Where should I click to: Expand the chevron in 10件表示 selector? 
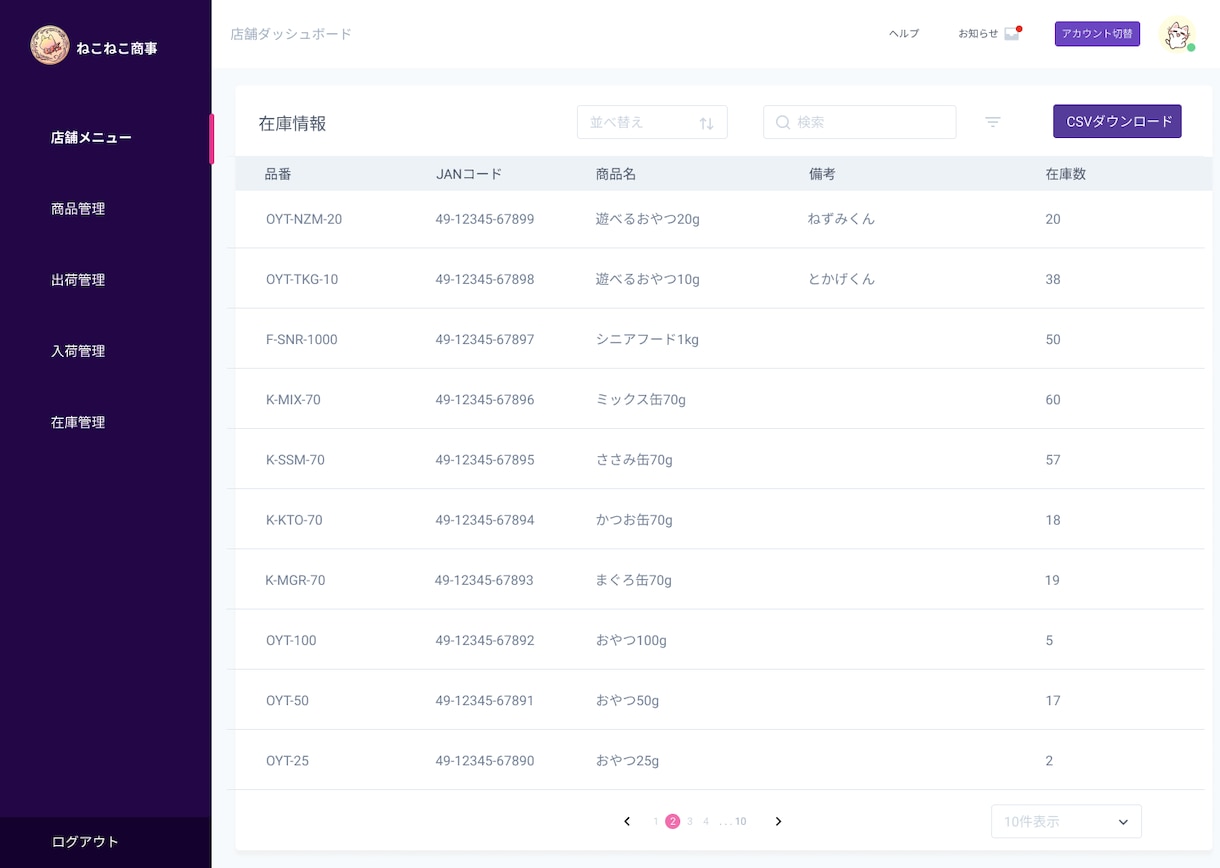(x=1123, y=822)
